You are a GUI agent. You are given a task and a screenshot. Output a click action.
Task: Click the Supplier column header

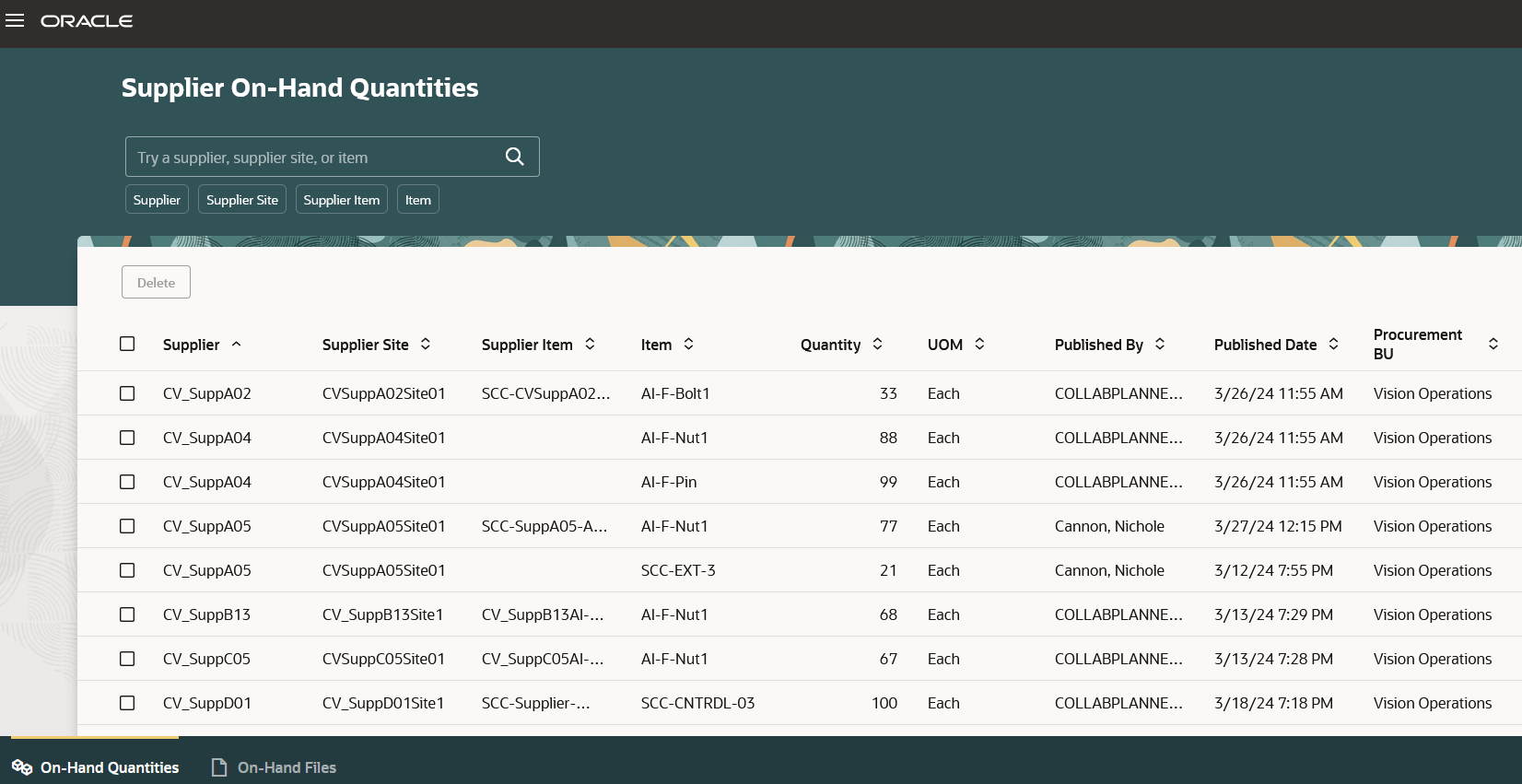(191, 345)
